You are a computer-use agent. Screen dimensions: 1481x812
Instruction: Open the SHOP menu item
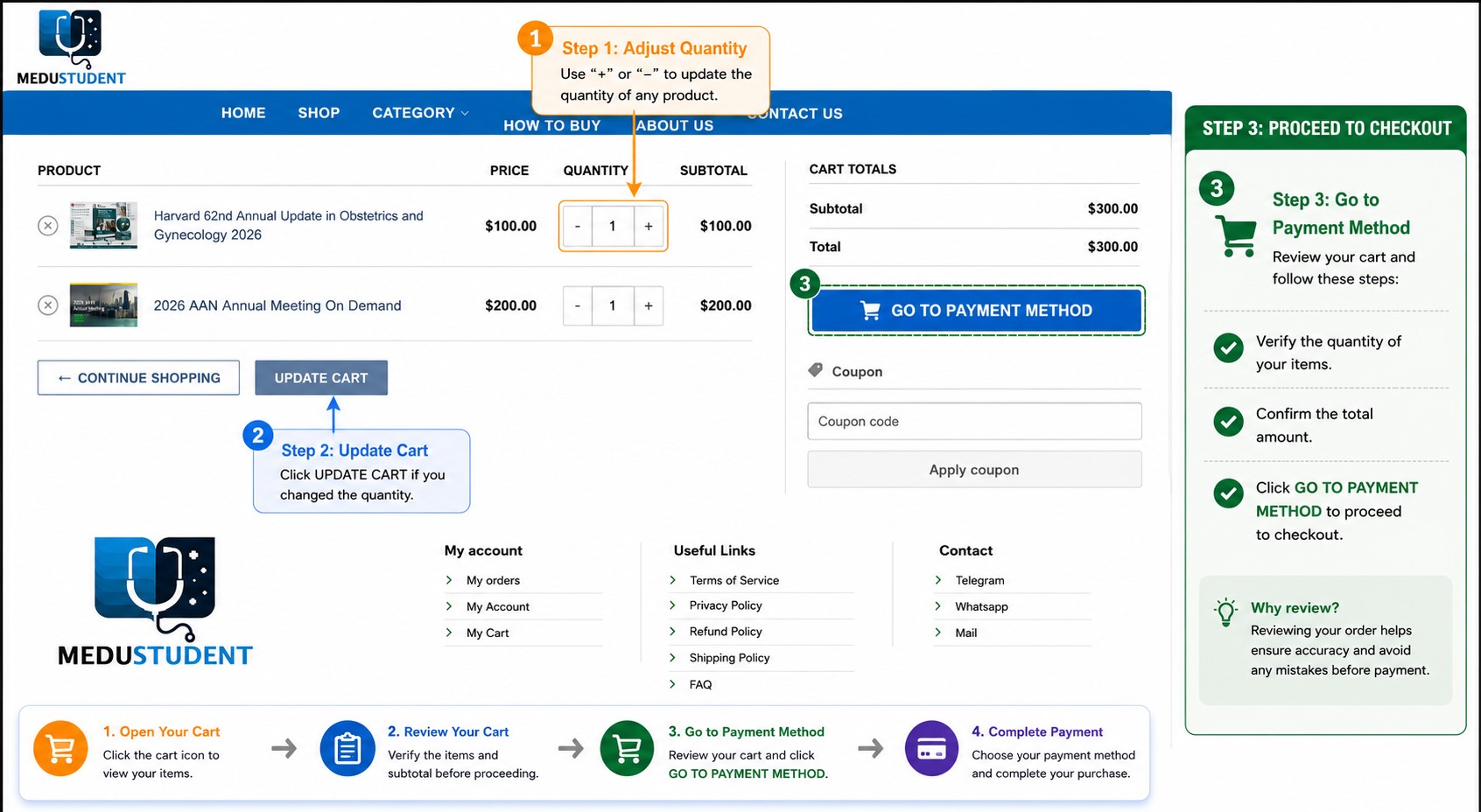point(319,113)
